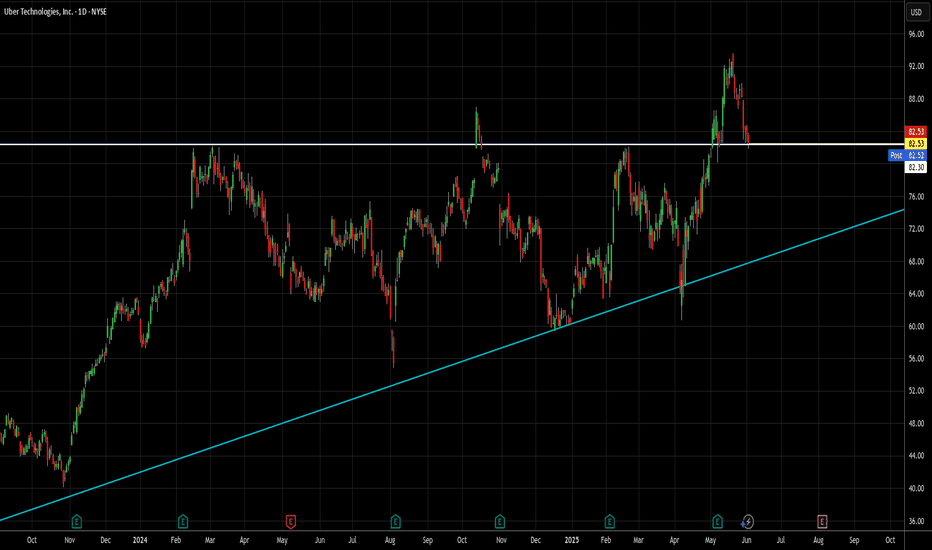Click the 68.00 price axis value
The height and width of the screenshot is (550, 932).
pyautogui.click(x=916, y=262)
